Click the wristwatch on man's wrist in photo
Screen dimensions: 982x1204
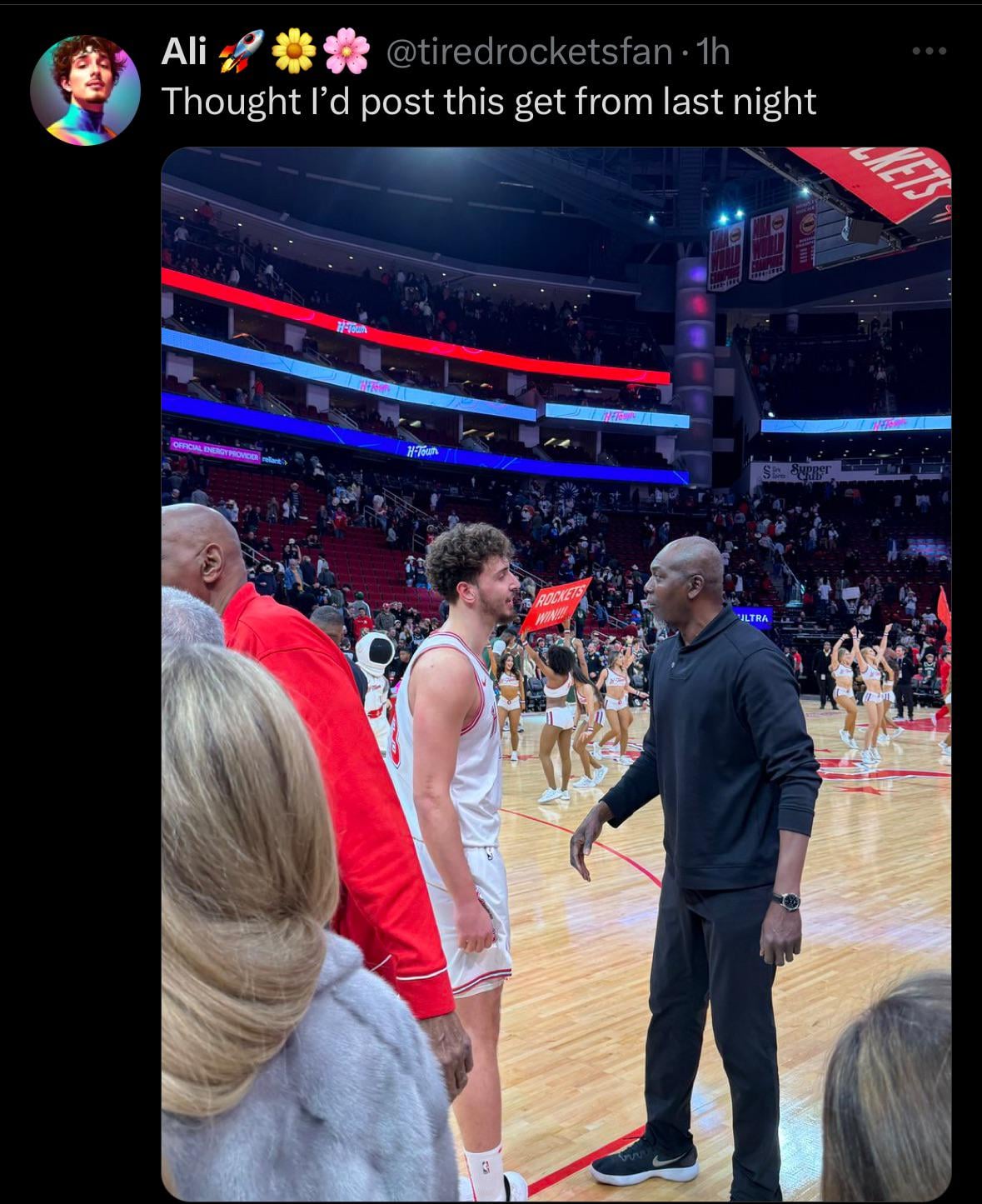[x=785, y=901]
